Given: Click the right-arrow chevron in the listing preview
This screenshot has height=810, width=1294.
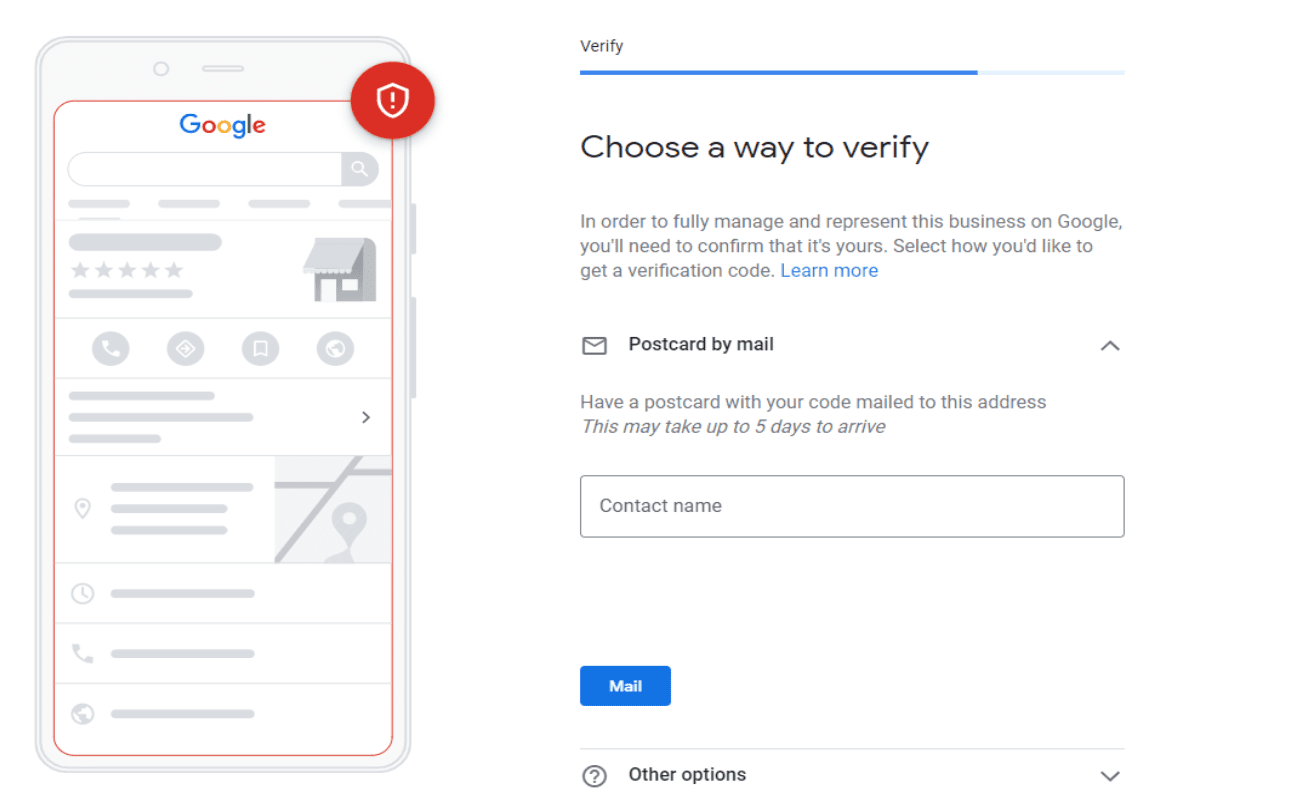Looking at the screenshot, I should [x=366, y=417].
